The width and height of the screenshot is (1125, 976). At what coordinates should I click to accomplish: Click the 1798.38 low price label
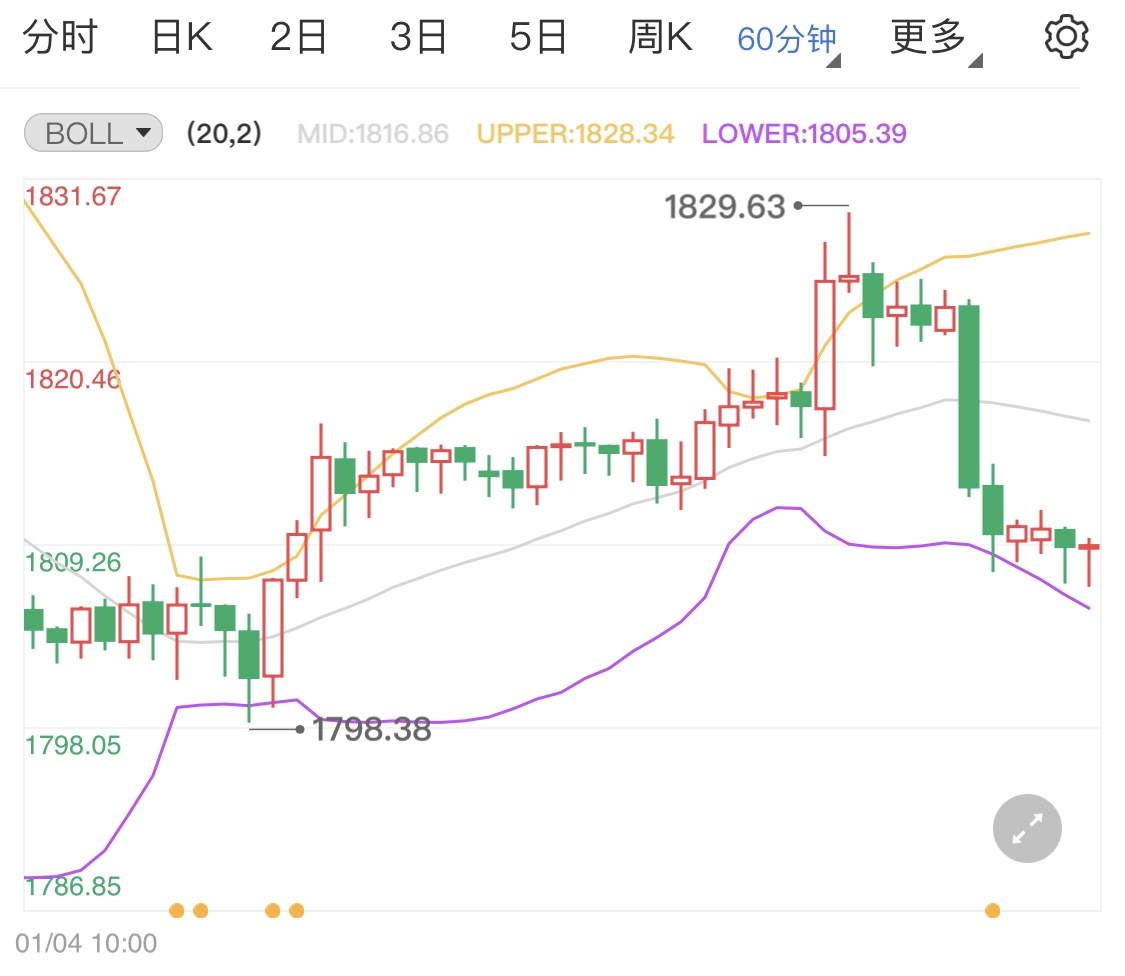[372, 730]
